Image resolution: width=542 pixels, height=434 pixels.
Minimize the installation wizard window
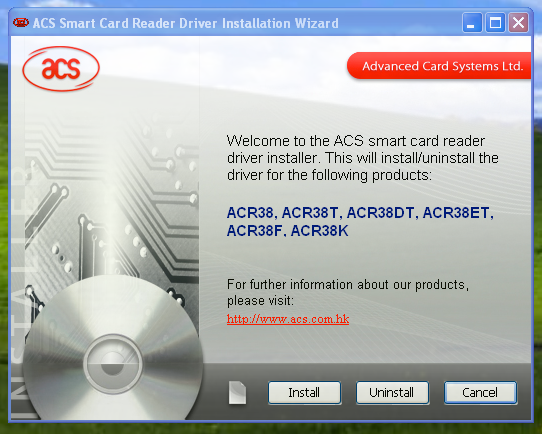point(472,23)
